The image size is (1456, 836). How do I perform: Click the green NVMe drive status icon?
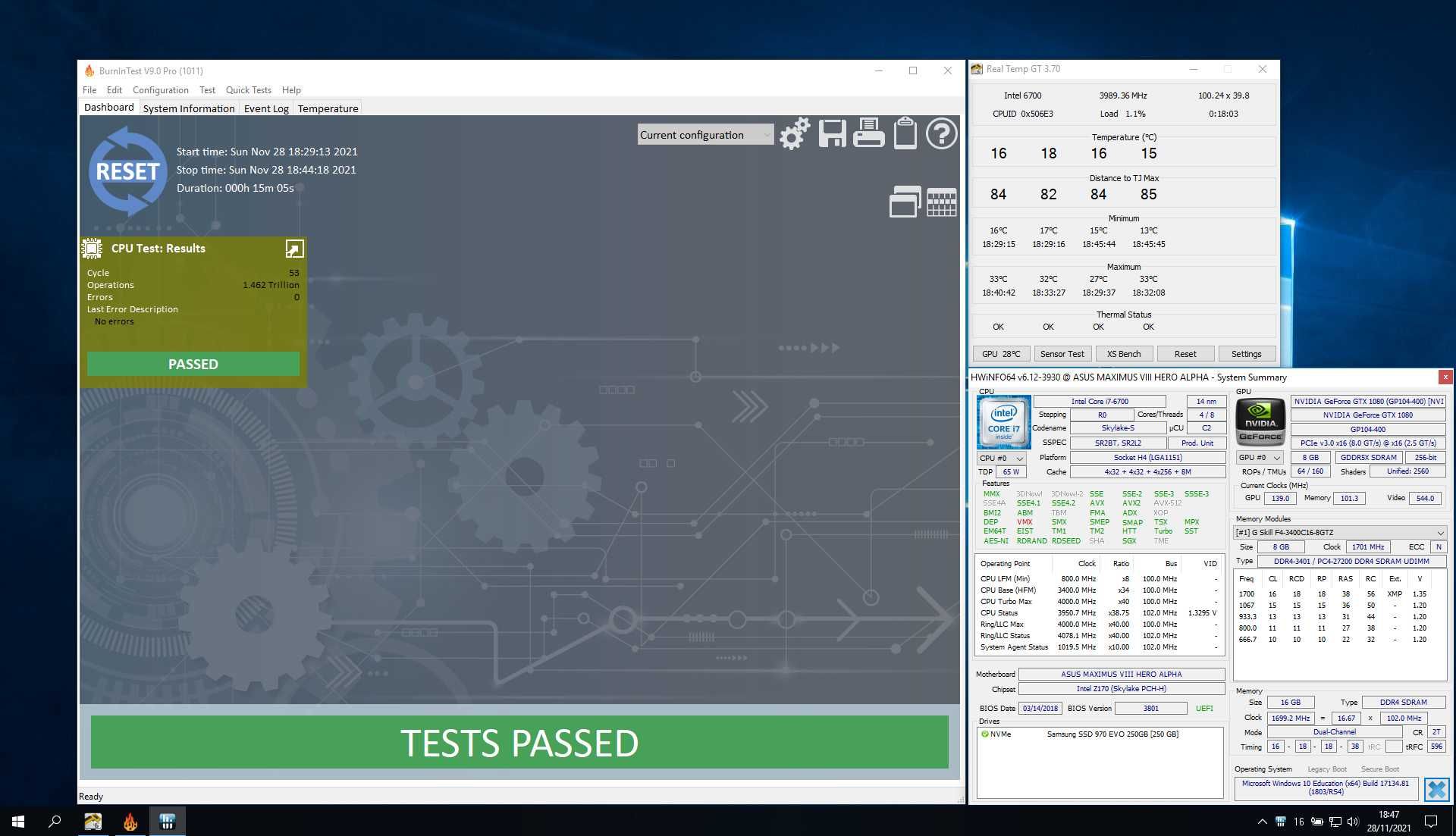click(x=984, y=734)
